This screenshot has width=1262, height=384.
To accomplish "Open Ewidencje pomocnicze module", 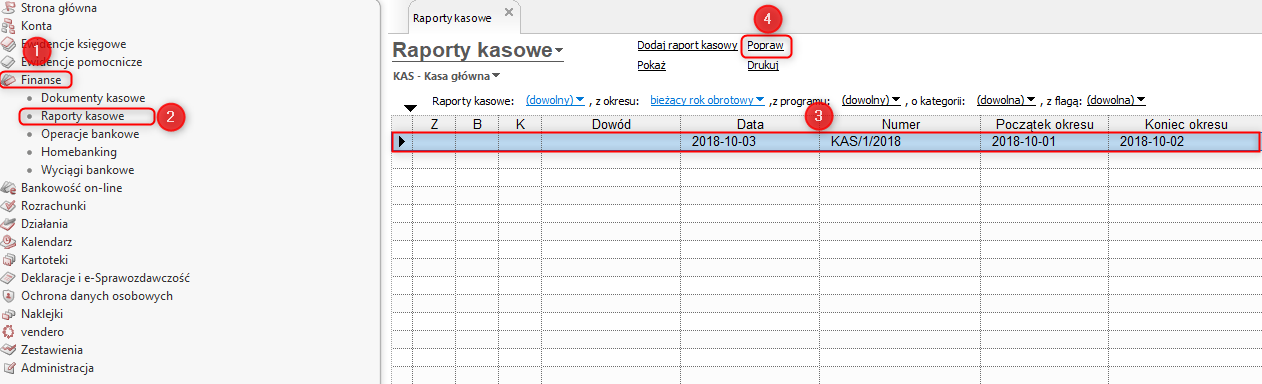I will coord(81,62).
